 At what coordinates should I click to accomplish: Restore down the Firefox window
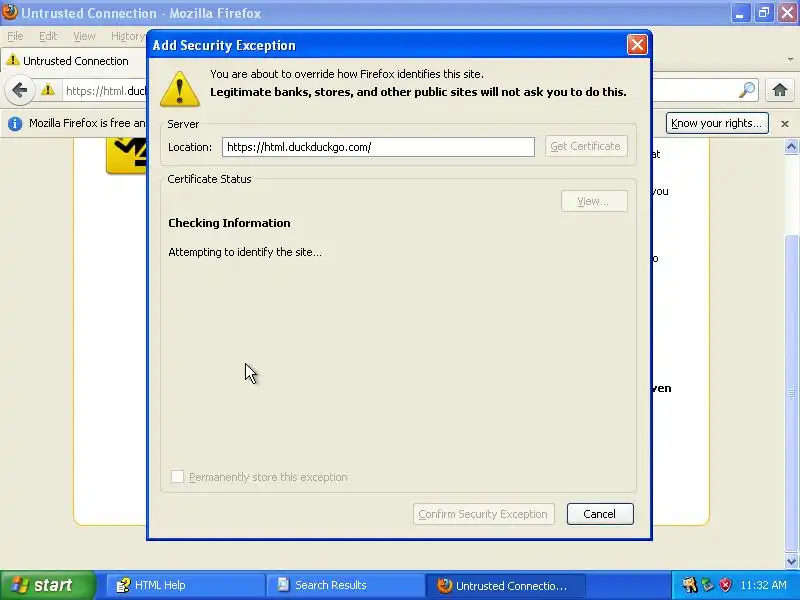pos(763,13)
